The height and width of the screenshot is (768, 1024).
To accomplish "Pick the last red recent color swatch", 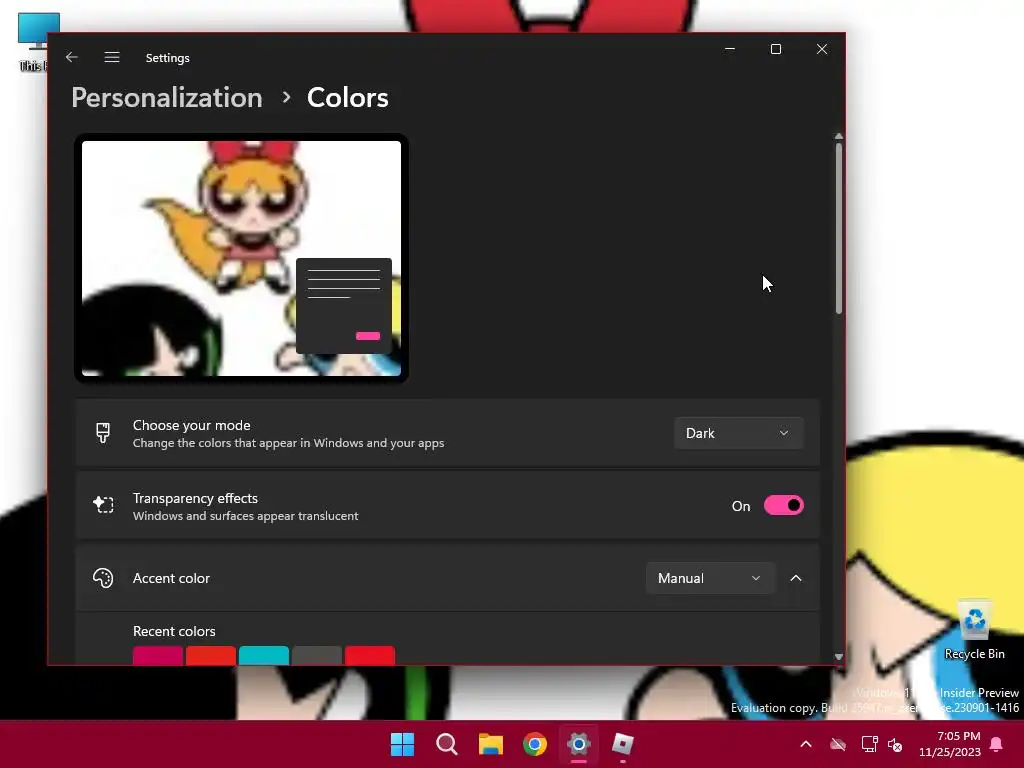I will click(370, 655).
